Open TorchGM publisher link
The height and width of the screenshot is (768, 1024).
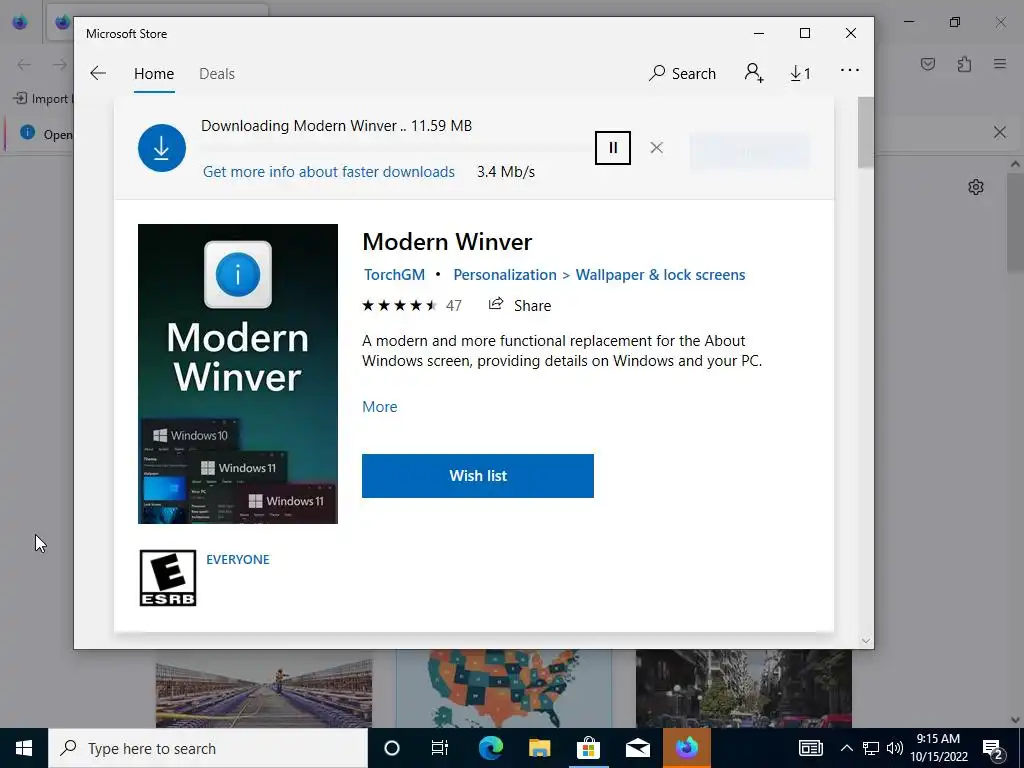coord(394,275)
